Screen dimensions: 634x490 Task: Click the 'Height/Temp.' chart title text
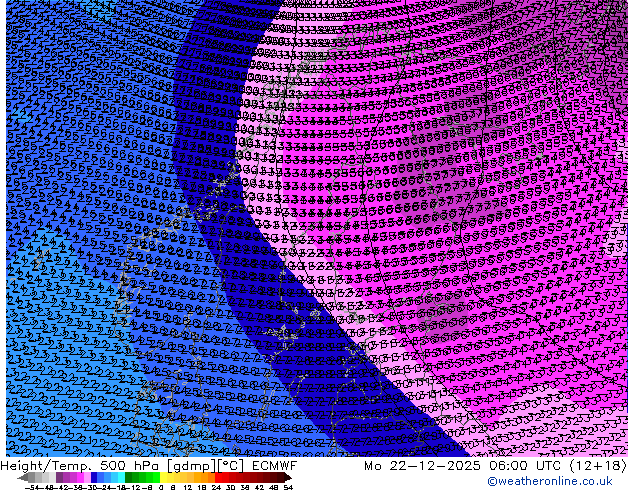coord(48,466)
